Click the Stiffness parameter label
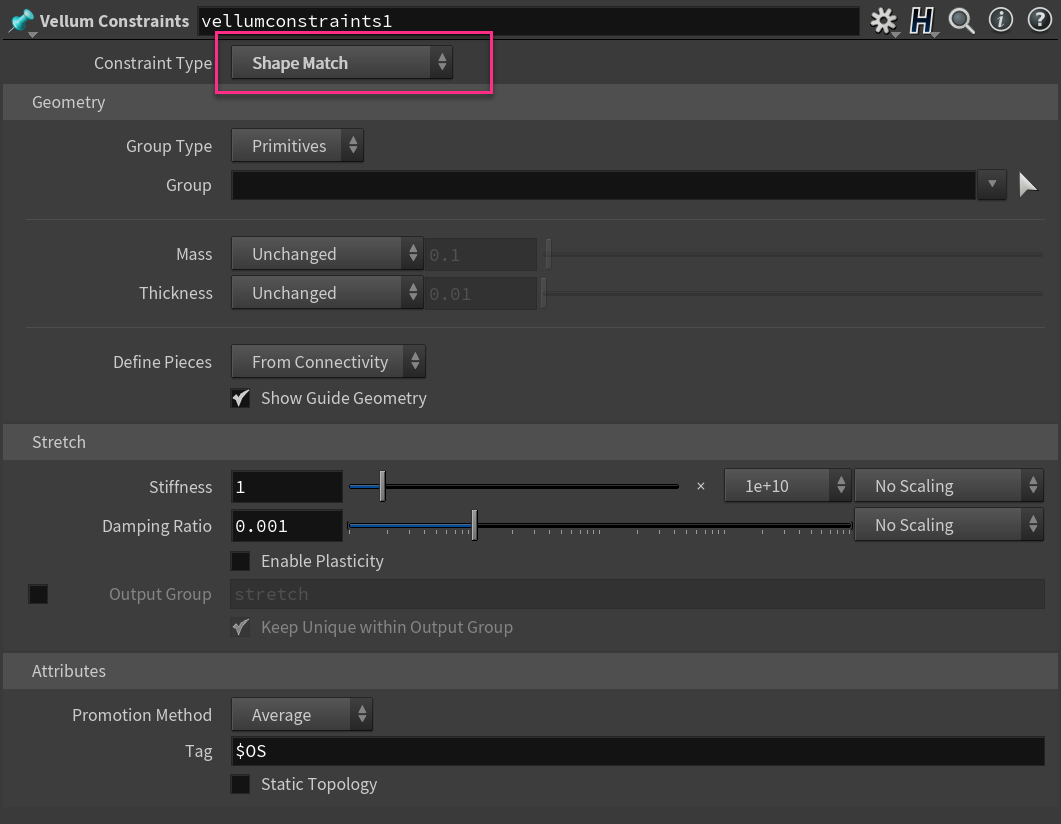Image resolution: width=1061 pixels, height=824 pixels. point(181,486)
